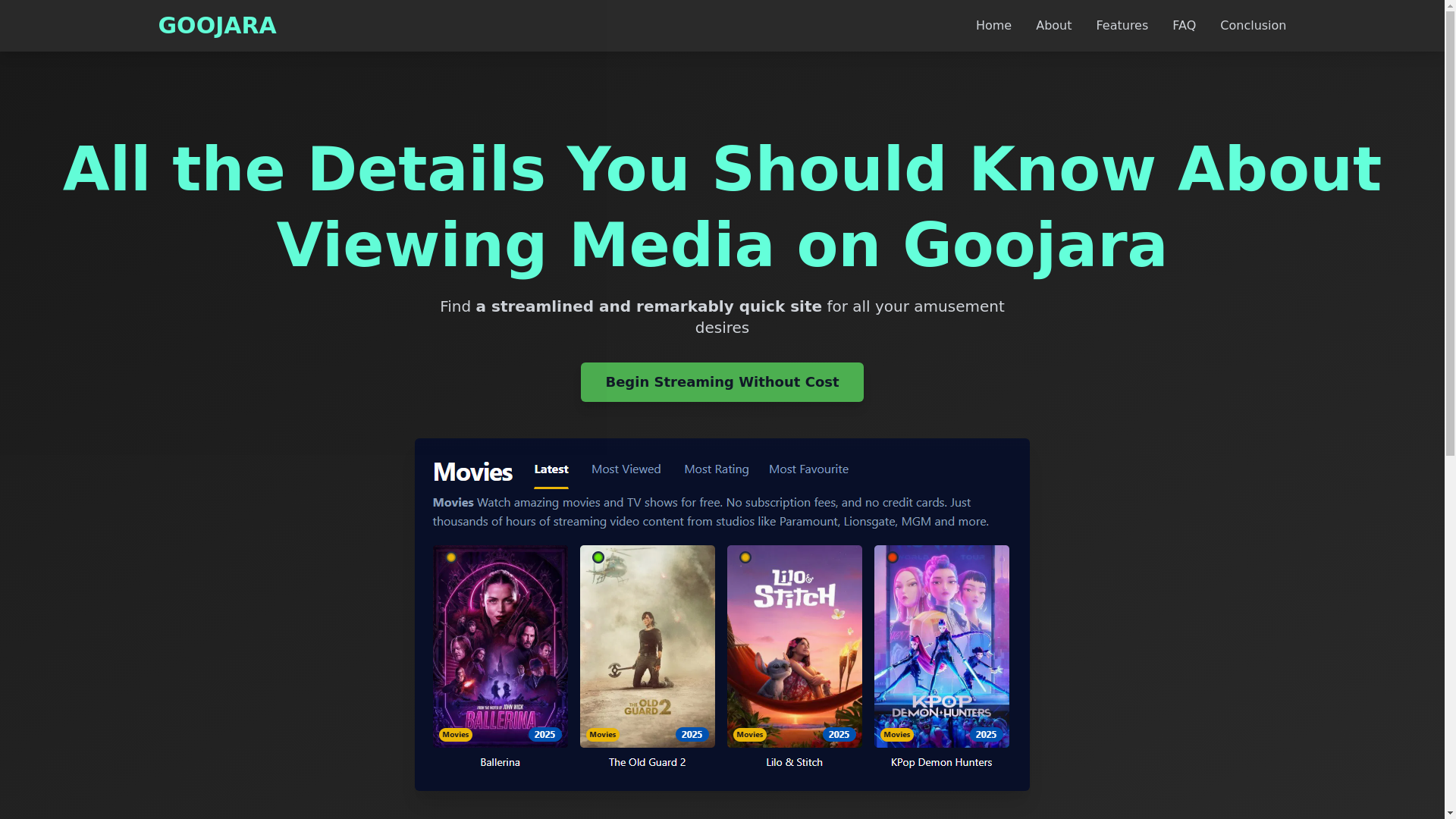Click 2025 badge on KPop Demon Hunters
This screenshot has width=1456, height=819.
point(987,734)
